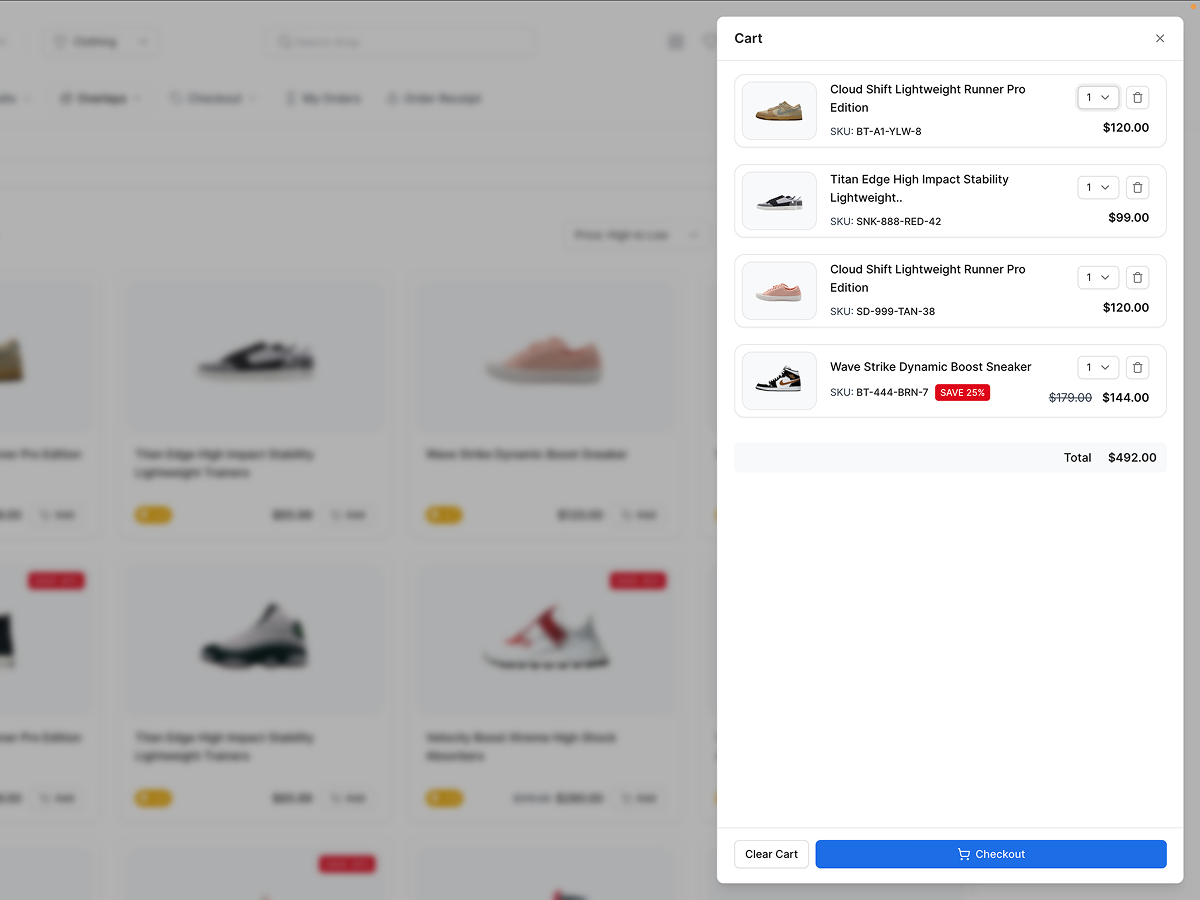Open quantity dropdown for SKU BT-A1-YLW-8 item

(x=1097, y=98)
